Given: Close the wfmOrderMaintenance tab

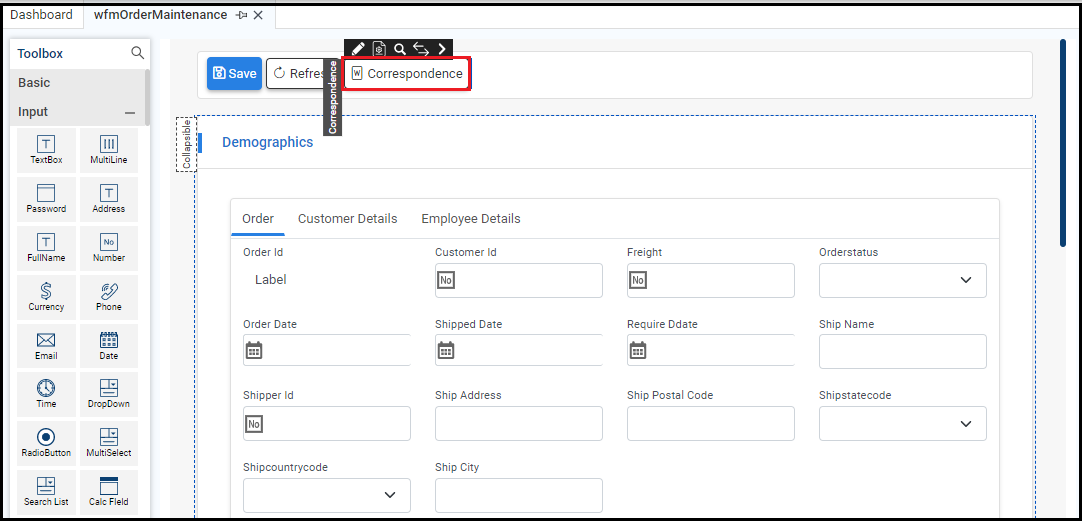Looking at the screenshot, I should tap(258, 15).
